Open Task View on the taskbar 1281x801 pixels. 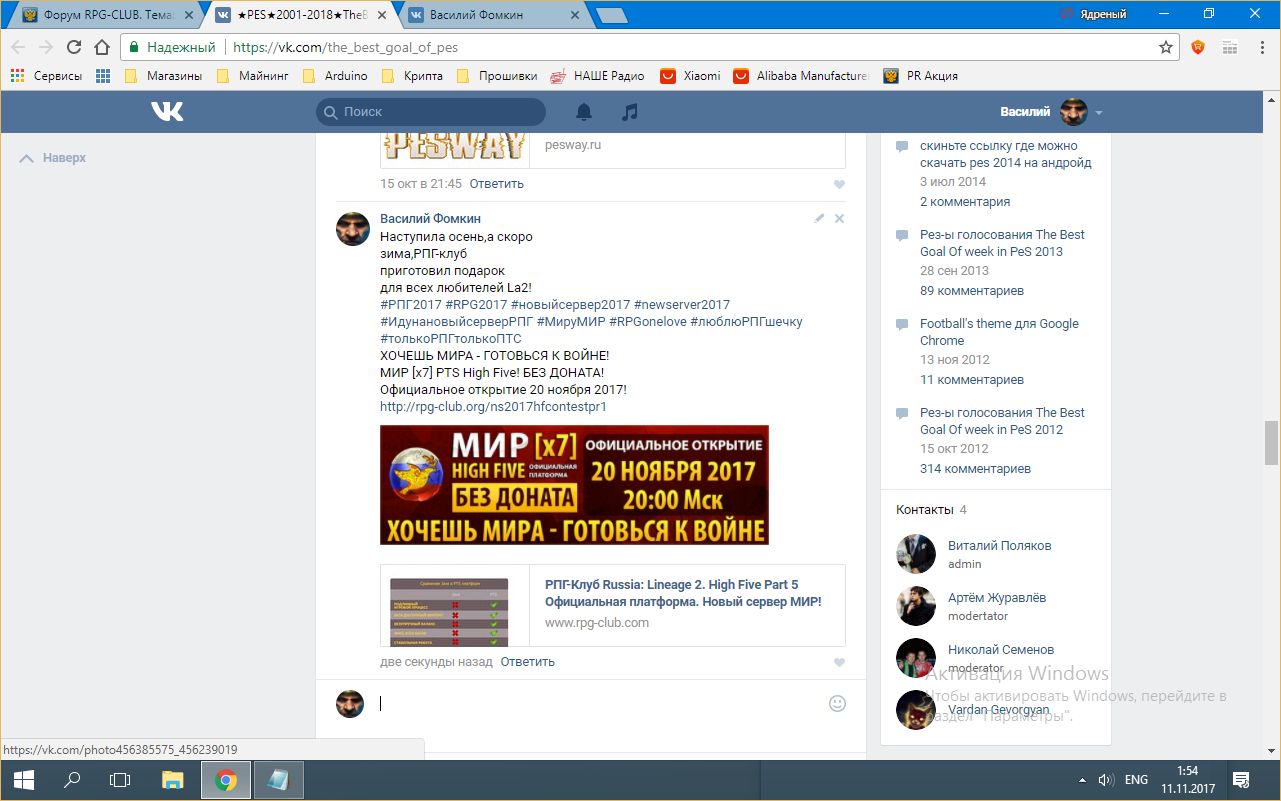tap(120, 780)
